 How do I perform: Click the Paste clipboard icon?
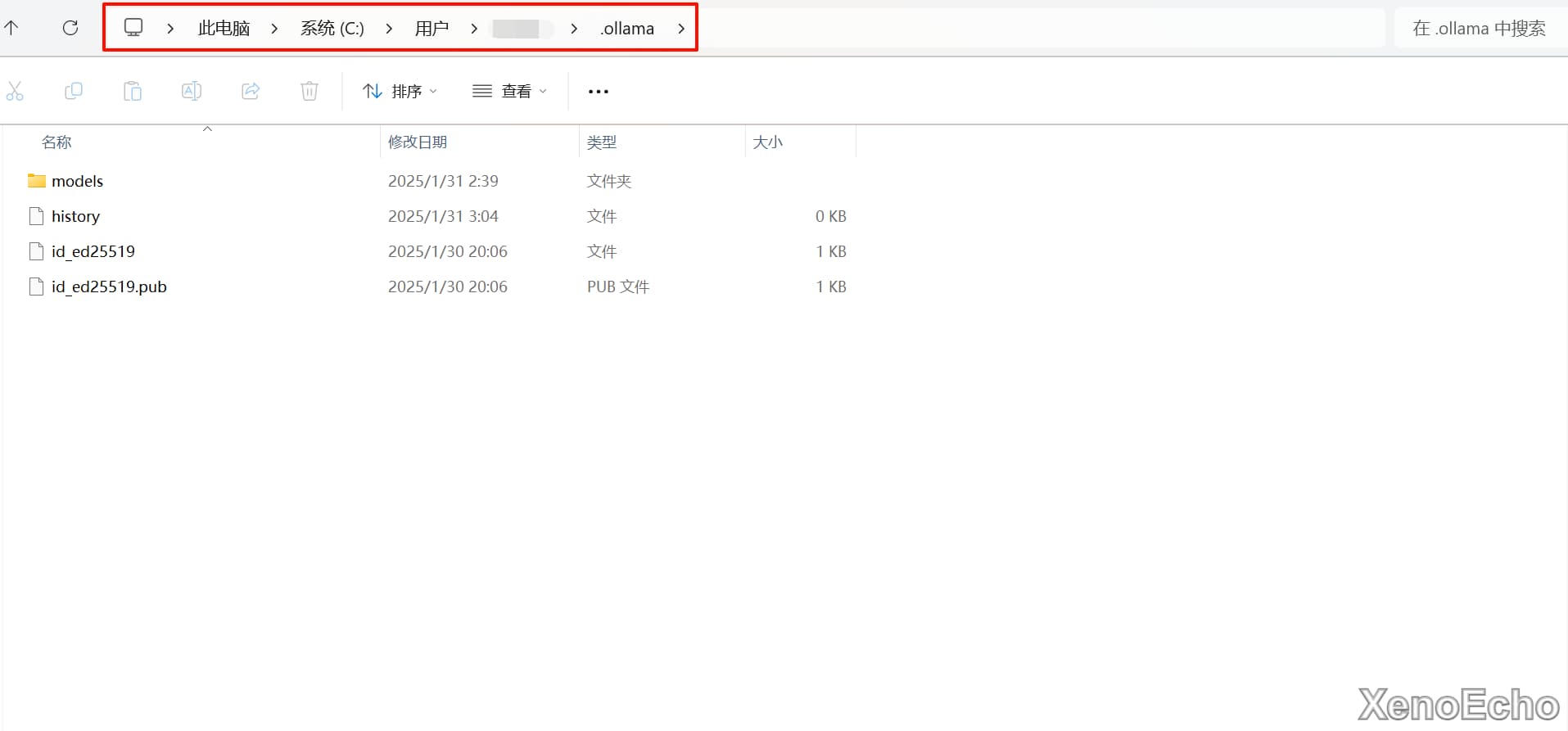point(133,91)
